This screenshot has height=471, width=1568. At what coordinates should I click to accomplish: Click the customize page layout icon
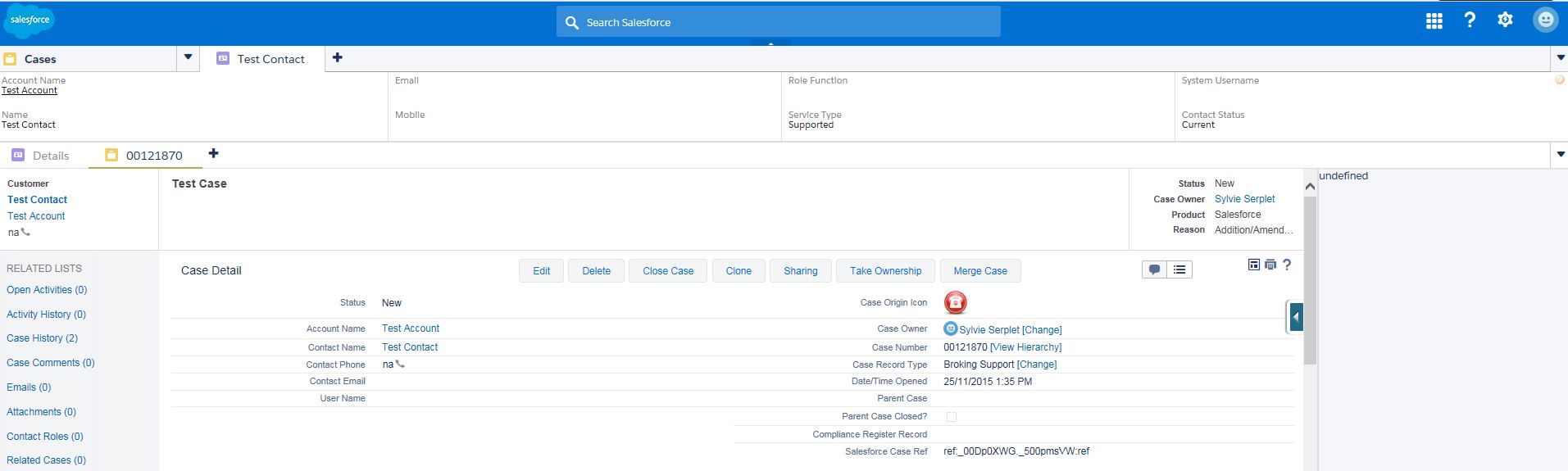tap(1254, 265)
